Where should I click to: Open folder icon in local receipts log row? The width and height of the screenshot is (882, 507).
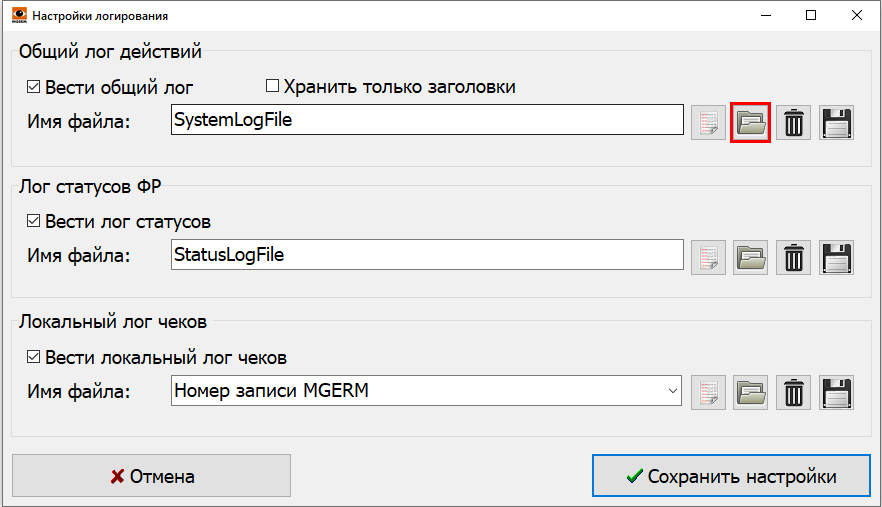coord(750,392)
